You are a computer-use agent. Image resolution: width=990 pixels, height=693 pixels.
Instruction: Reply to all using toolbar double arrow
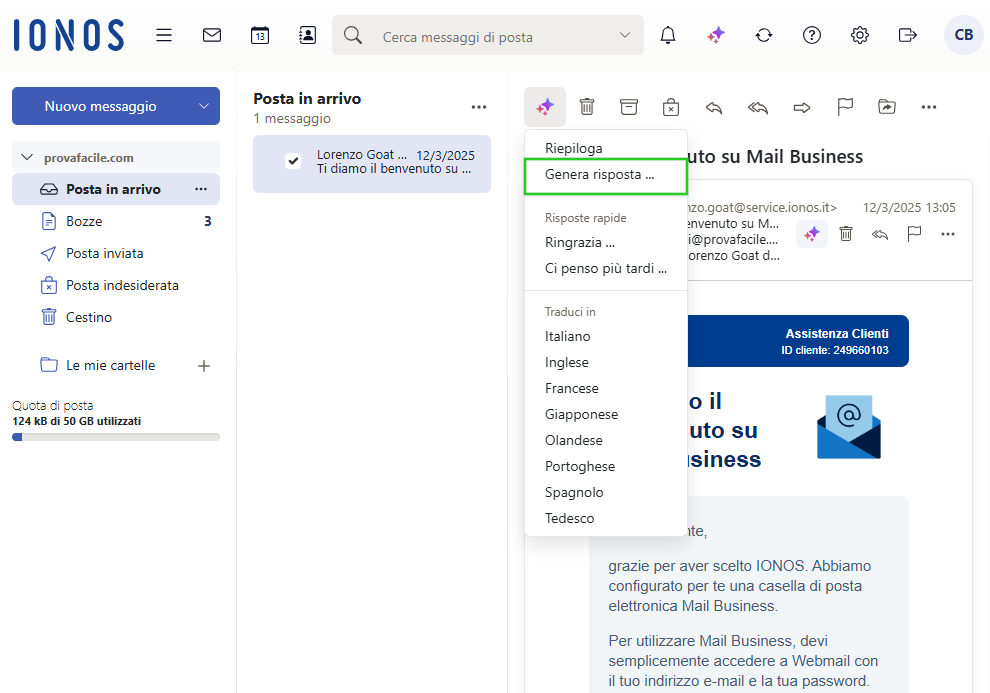[758, 108]
